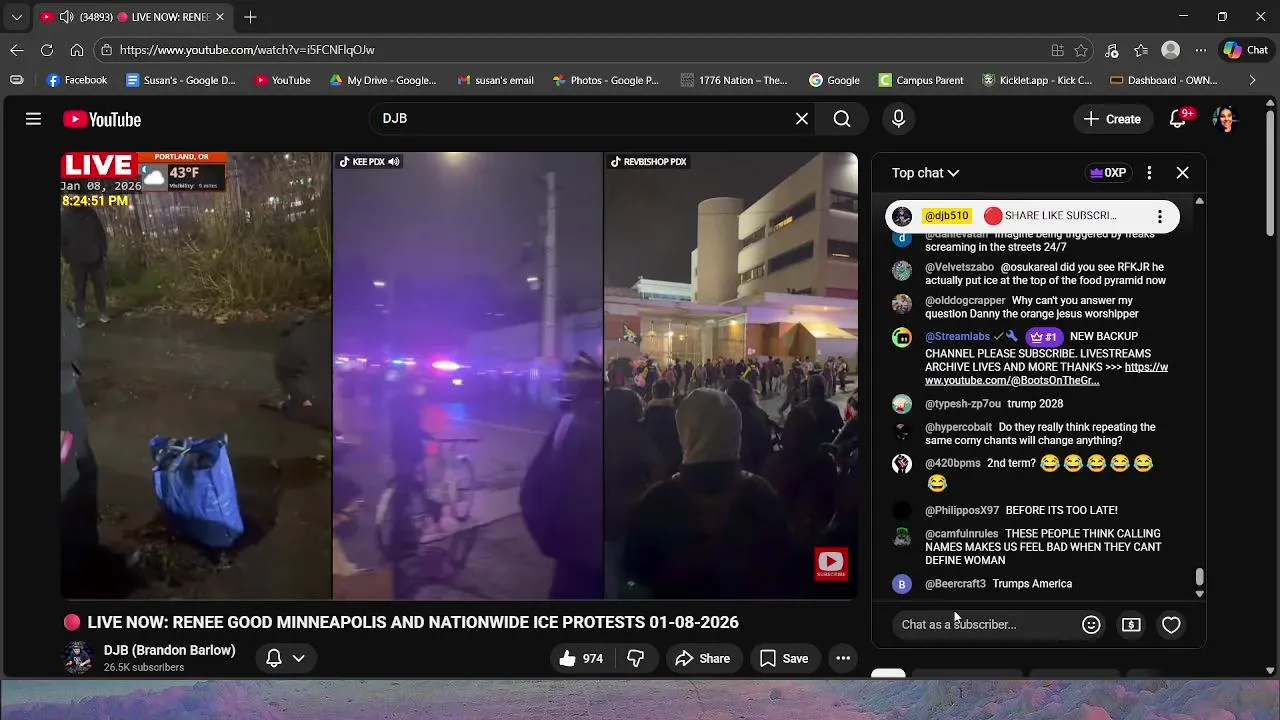Viewport: 1280px width, 720px height.
Task: Click the chat message input field
Action: coord(985,625)
